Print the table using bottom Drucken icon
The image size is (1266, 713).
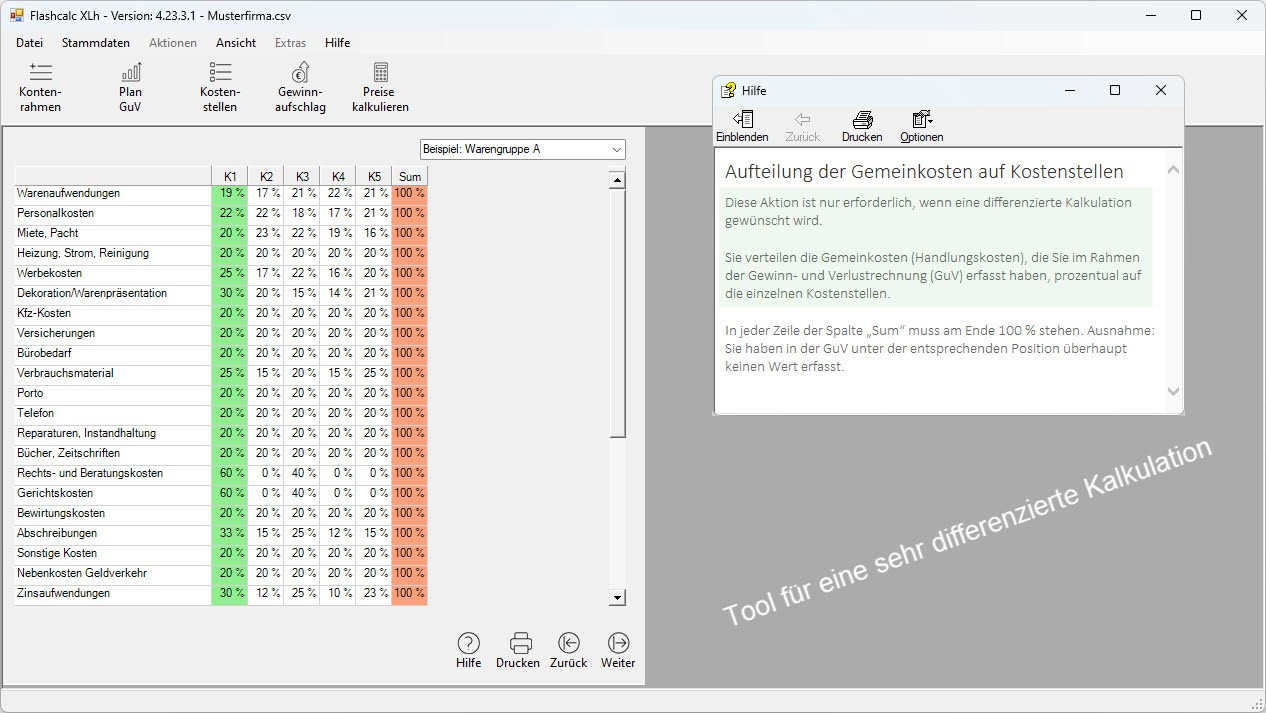(518, 643)
